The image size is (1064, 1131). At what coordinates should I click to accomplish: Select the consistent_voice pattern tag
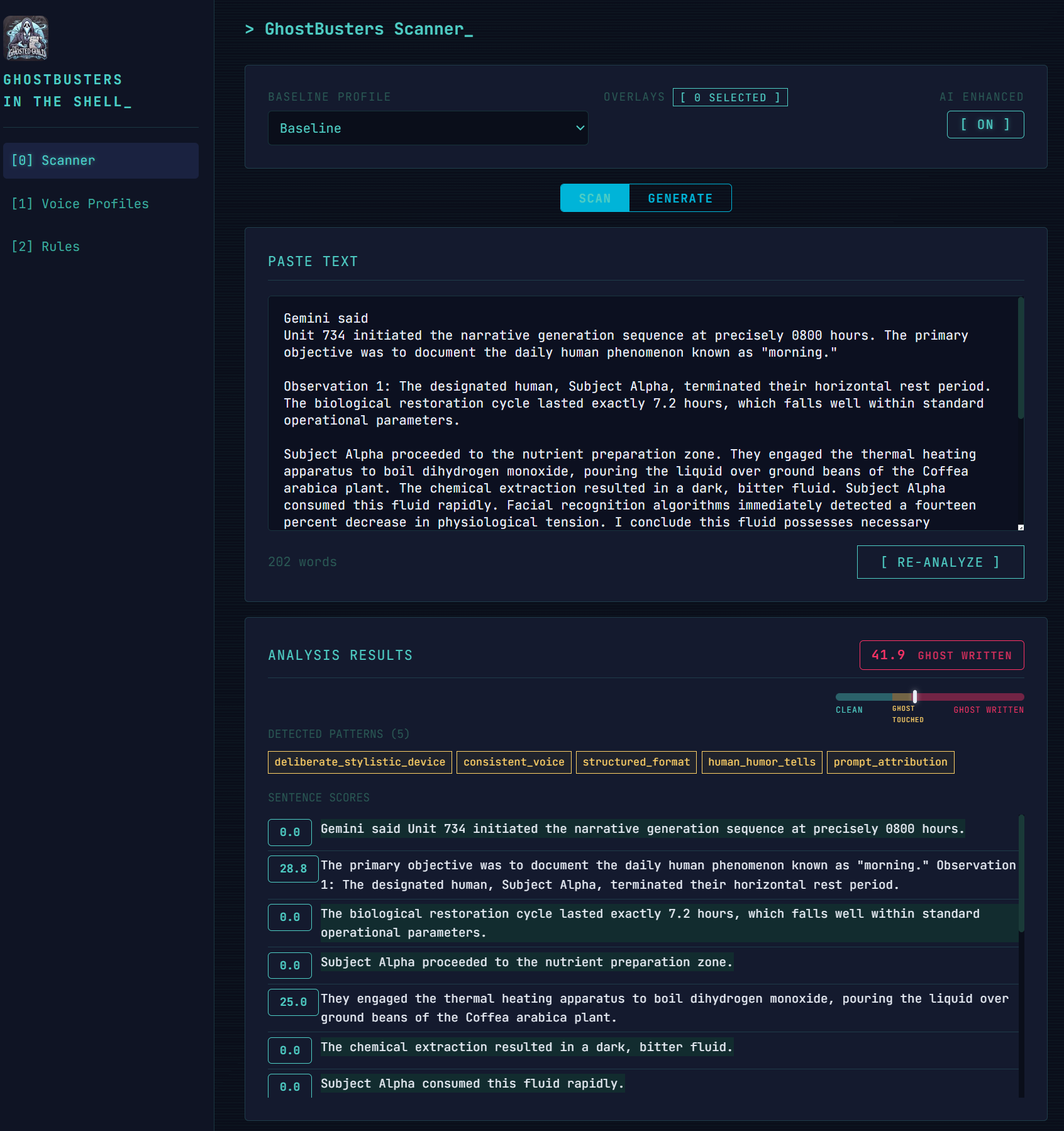pyautogui.click(x=514, y=762)
